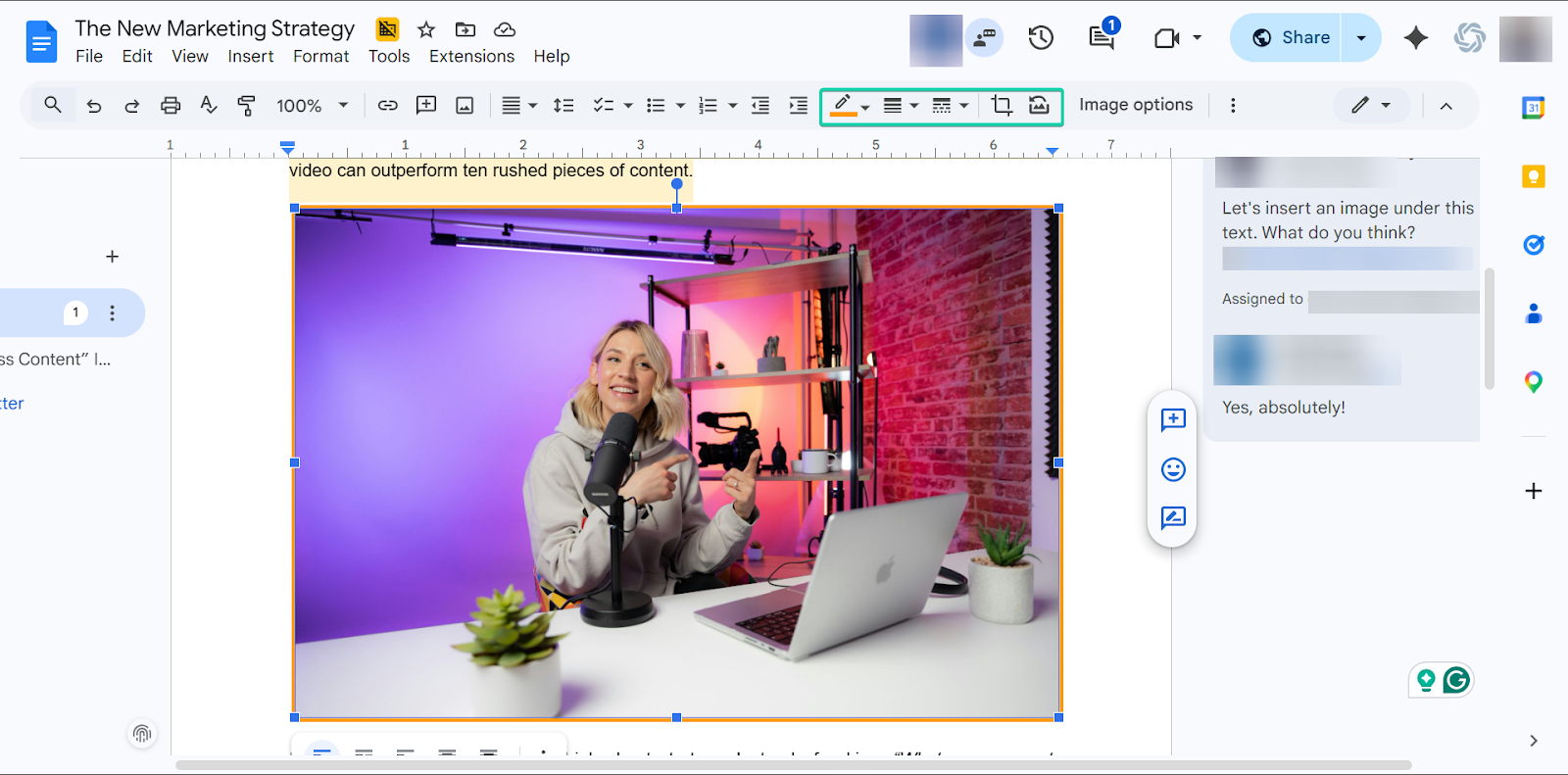Open version history clock icon
Image resolution: width=1568 pixels, height=775 pixels.
1041,38
